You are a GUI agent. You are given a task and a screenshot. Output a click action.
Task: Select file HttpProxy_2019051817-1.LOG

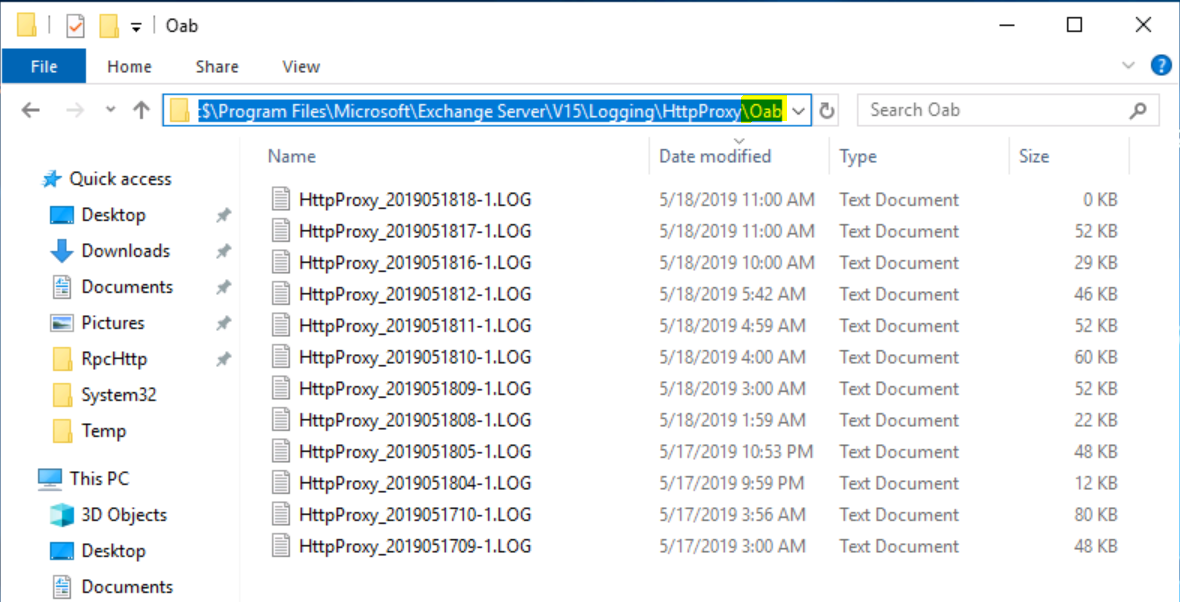(x=415, y=231)
